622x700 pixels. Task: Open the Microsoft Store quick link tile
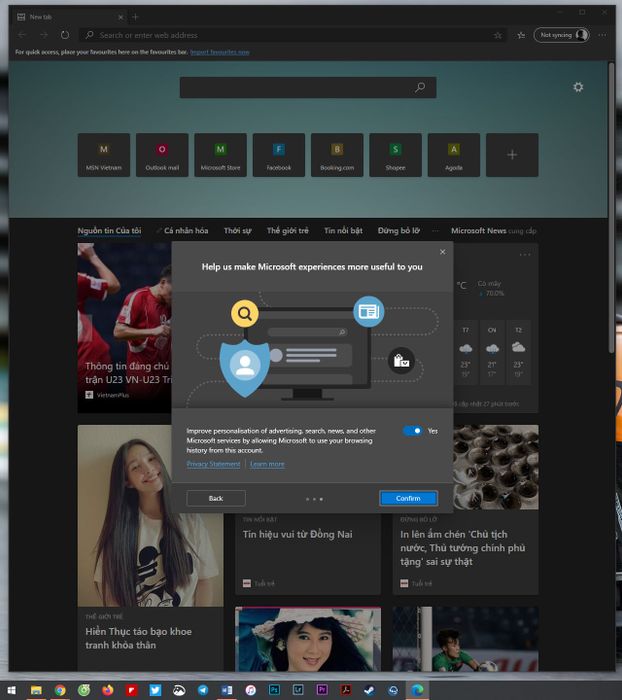[221, 154]
